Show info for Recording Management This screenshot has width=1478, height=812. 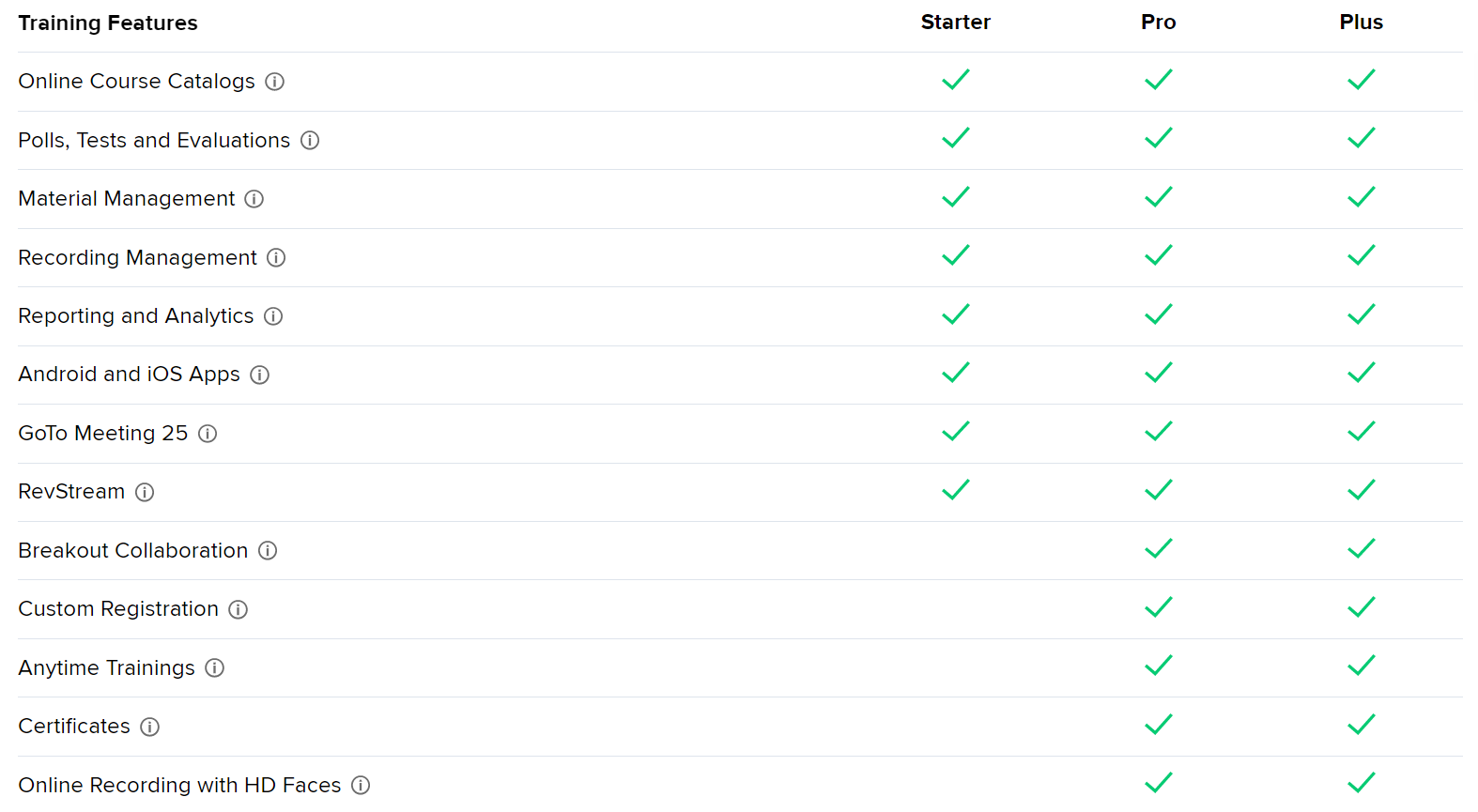[276, 258]
